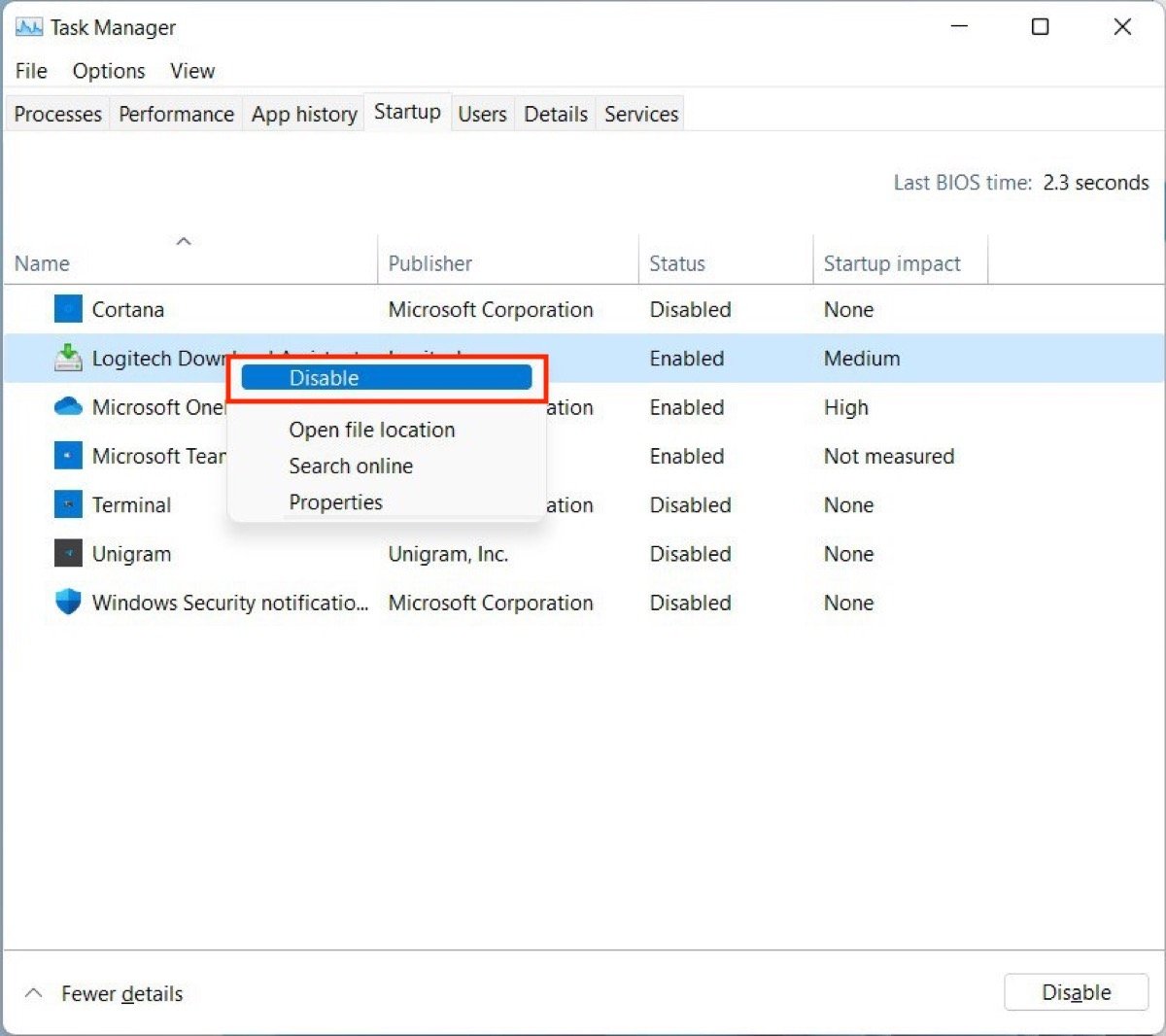1166x1036 pixels.
Task: Click the Unigram app icon
Action: [x=68, y=554]
